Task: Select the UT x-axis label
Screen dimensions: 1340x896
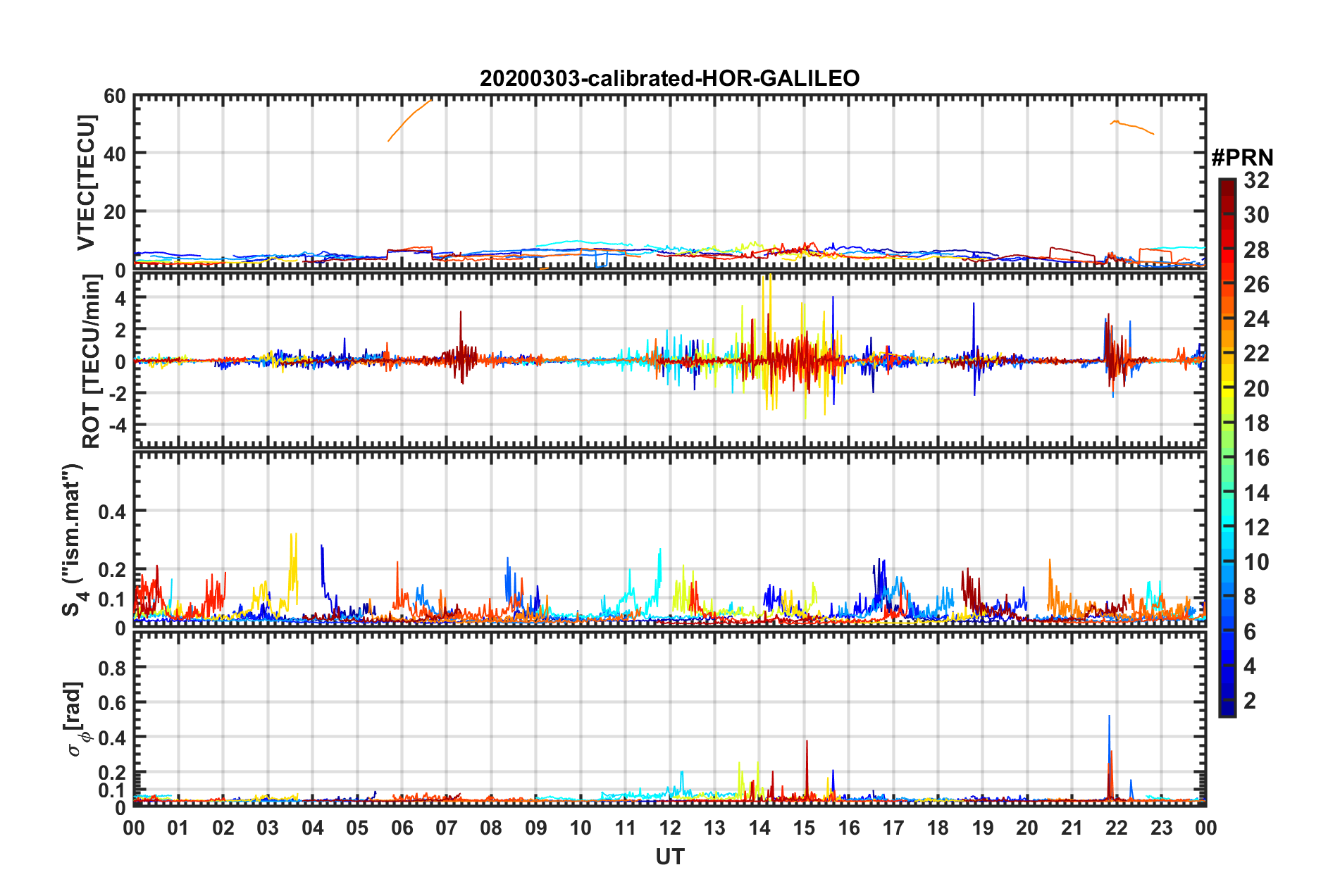Action: click(x=669, y=857)
